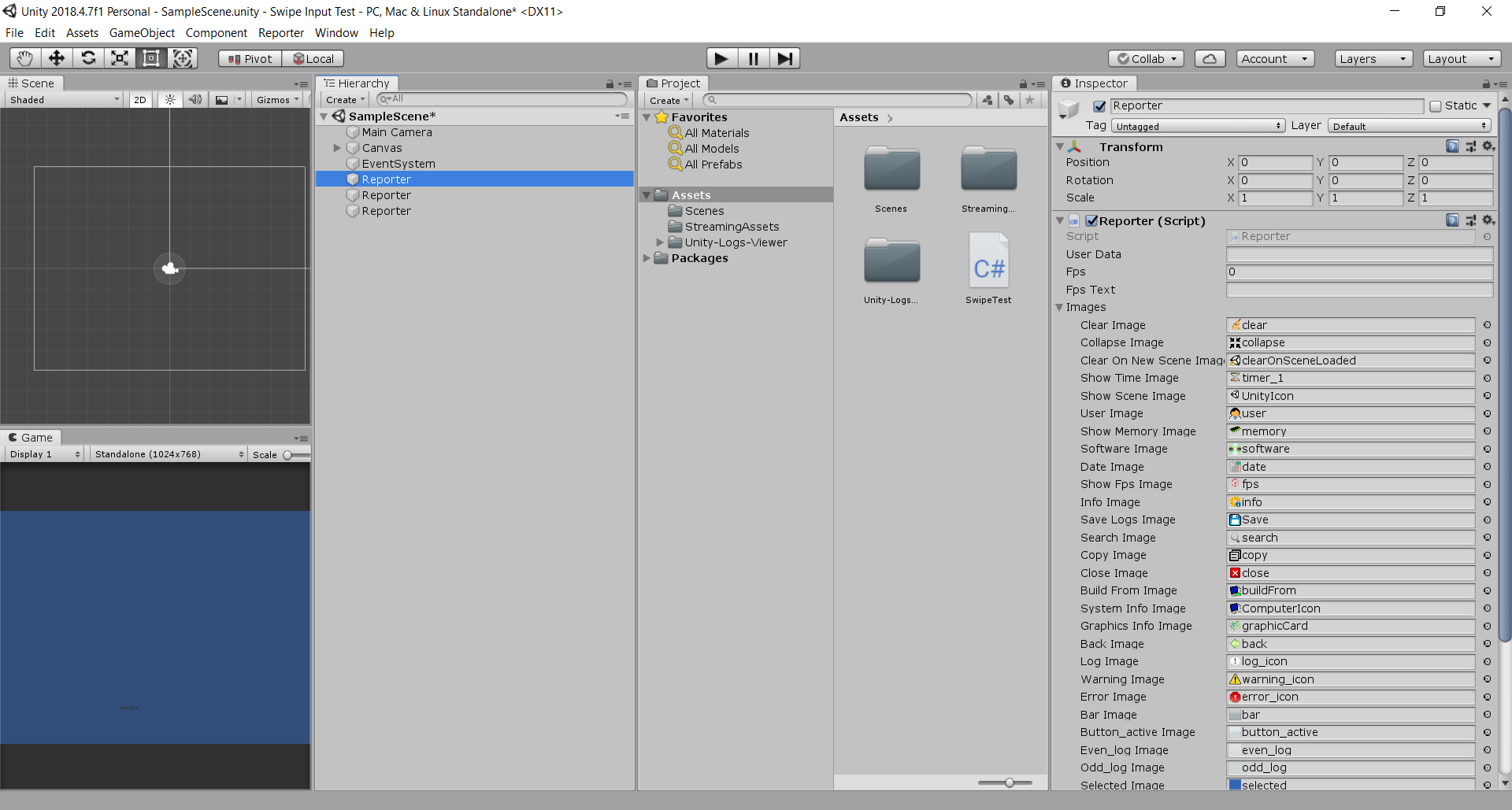Select the Move tool

[56, 57]
